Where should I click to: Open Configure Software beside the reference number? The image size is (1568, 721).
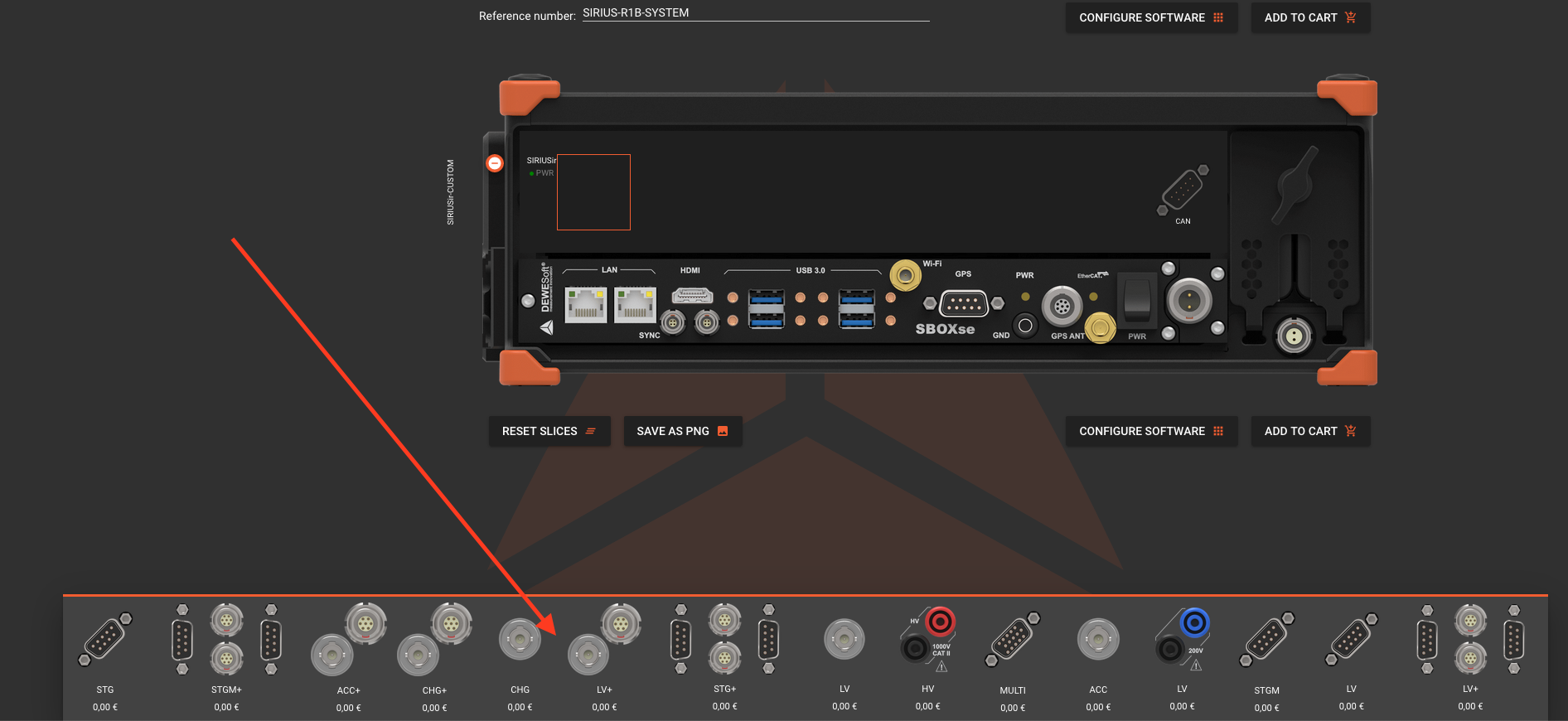[1151, 17]
